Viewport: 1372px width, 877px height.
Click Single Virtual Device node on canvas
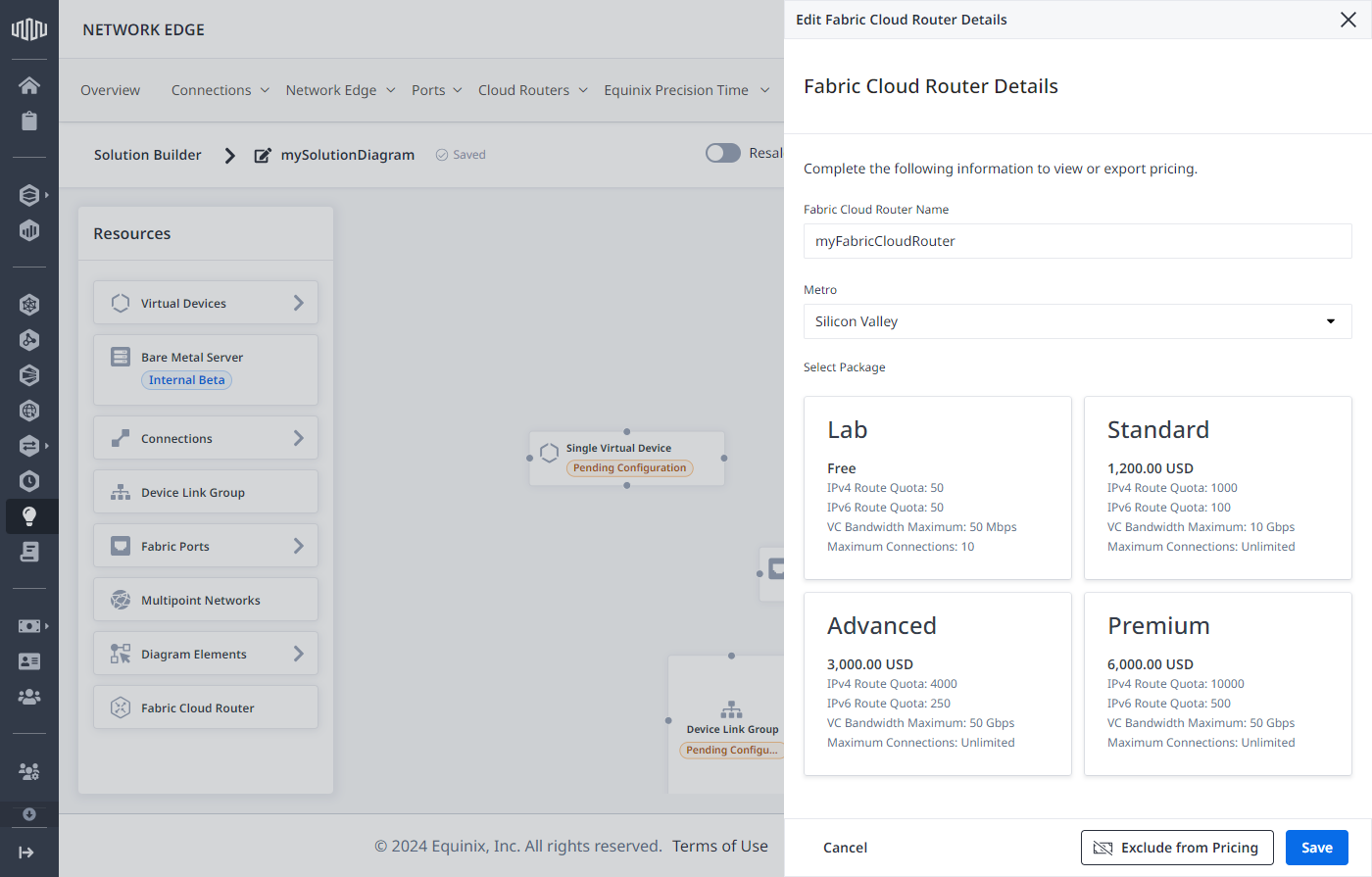point(627,458)
